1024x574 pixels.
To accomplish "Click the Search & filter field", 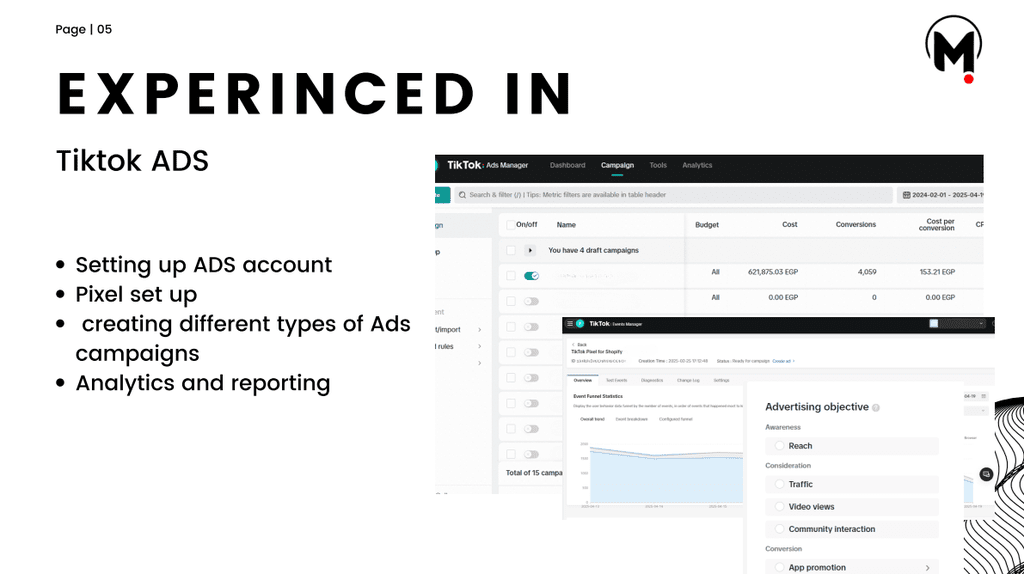I will pyautogui.click(x=673, y=195).
